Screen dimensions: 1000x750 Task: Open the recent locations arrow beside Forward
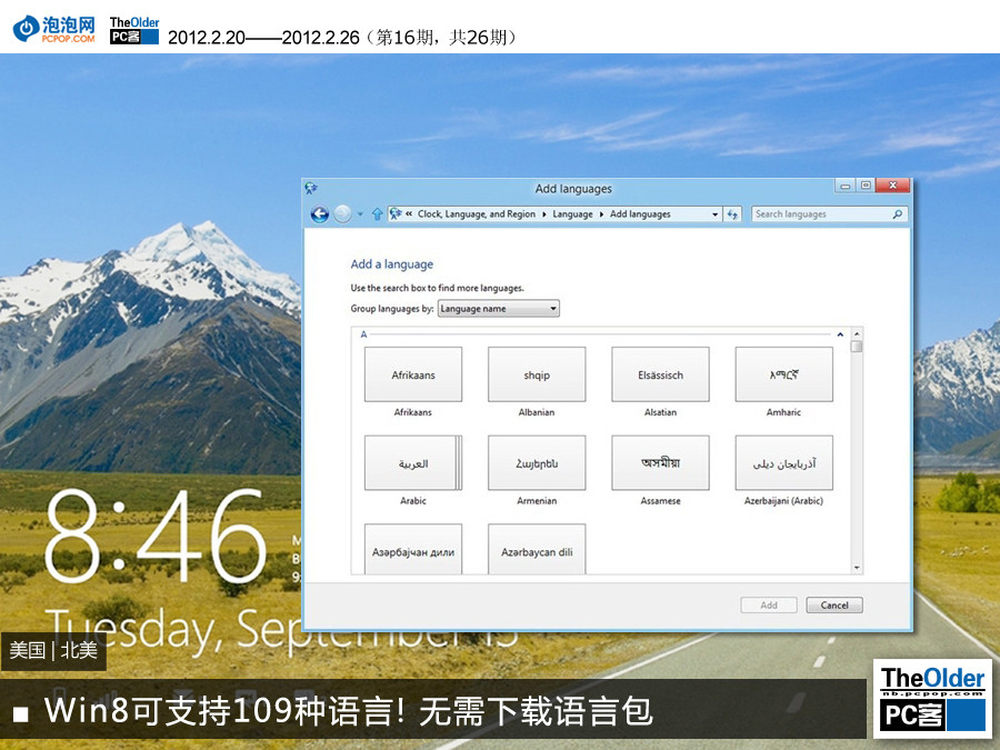click(x=360, y=214)
